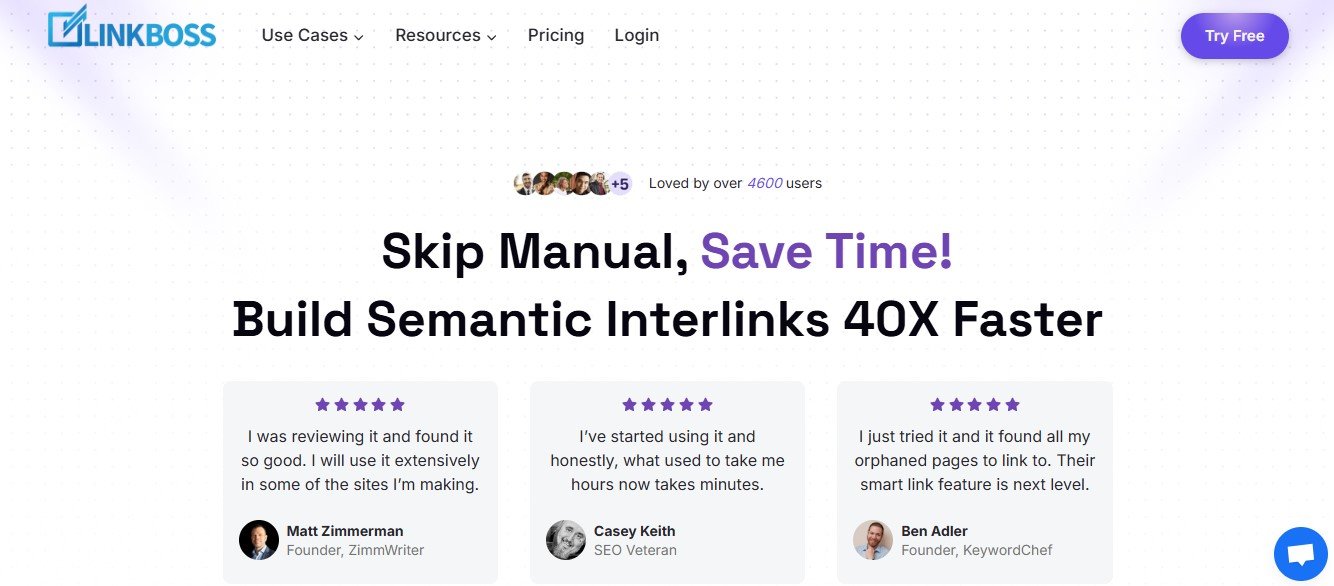Click the Founder, KeywordChef caption
This screenshot has height=586, width=1334.
click(x=976, y=550)
